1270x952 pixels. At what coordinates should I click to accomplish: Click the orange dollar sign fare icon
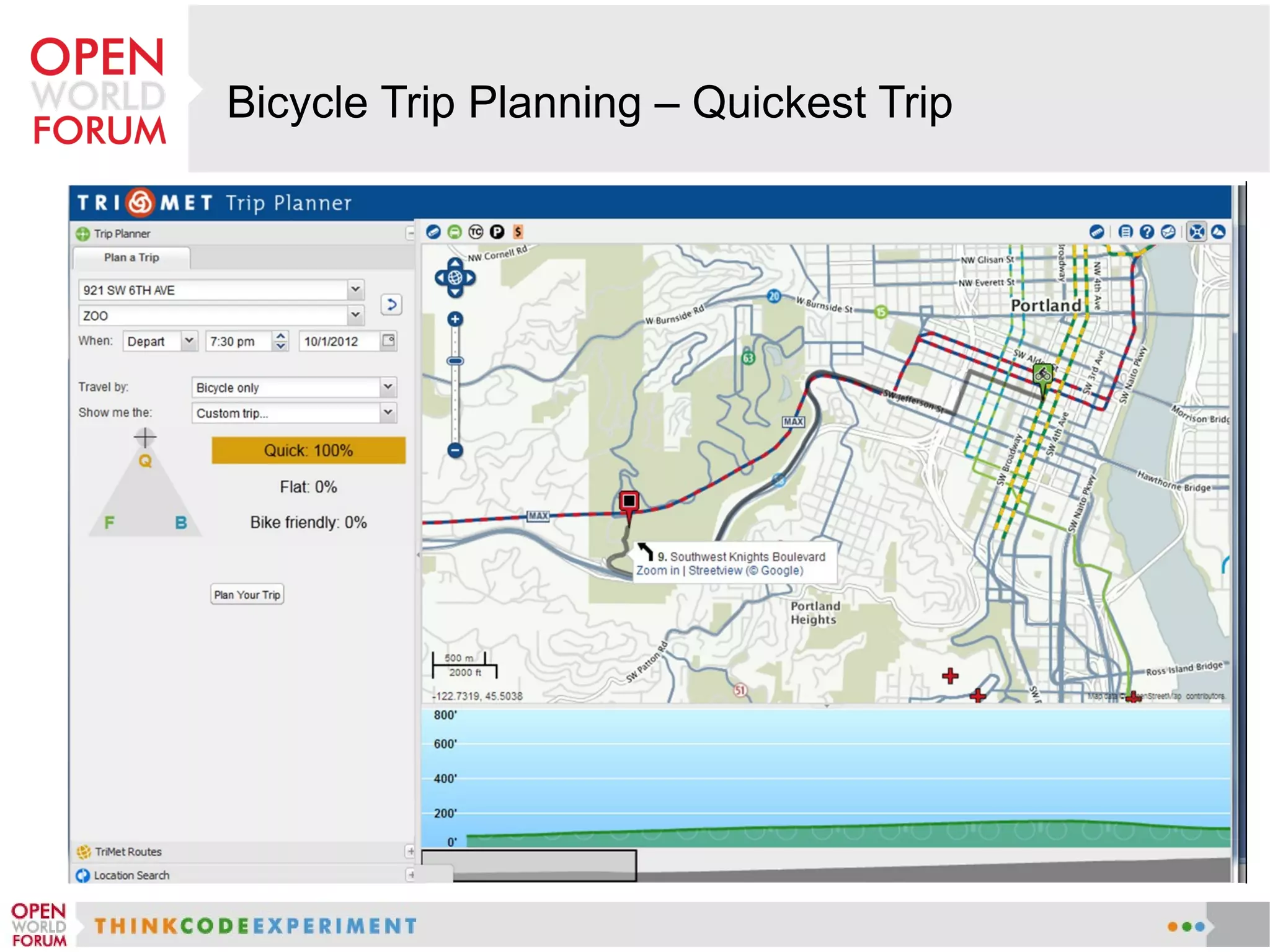[x=518, y=232]
